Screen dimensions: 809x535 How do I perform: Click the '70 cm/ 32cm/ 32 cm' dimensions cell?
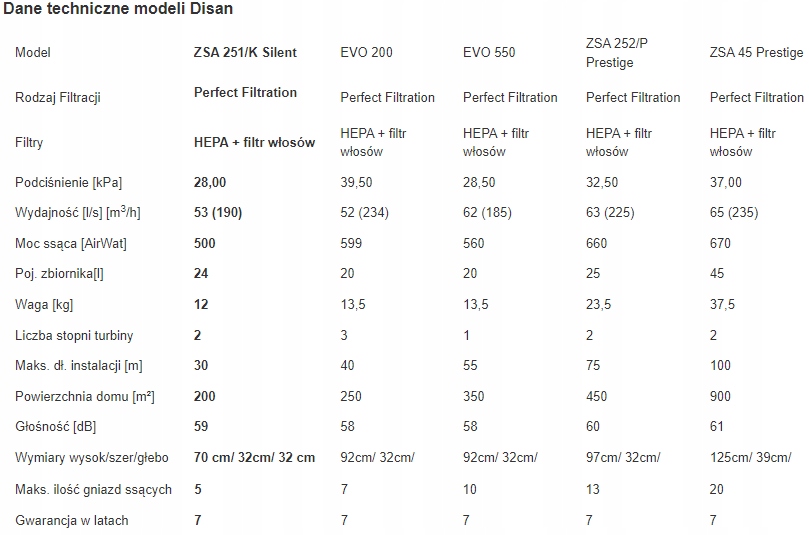pyautogui.click(x=254, y=458)
